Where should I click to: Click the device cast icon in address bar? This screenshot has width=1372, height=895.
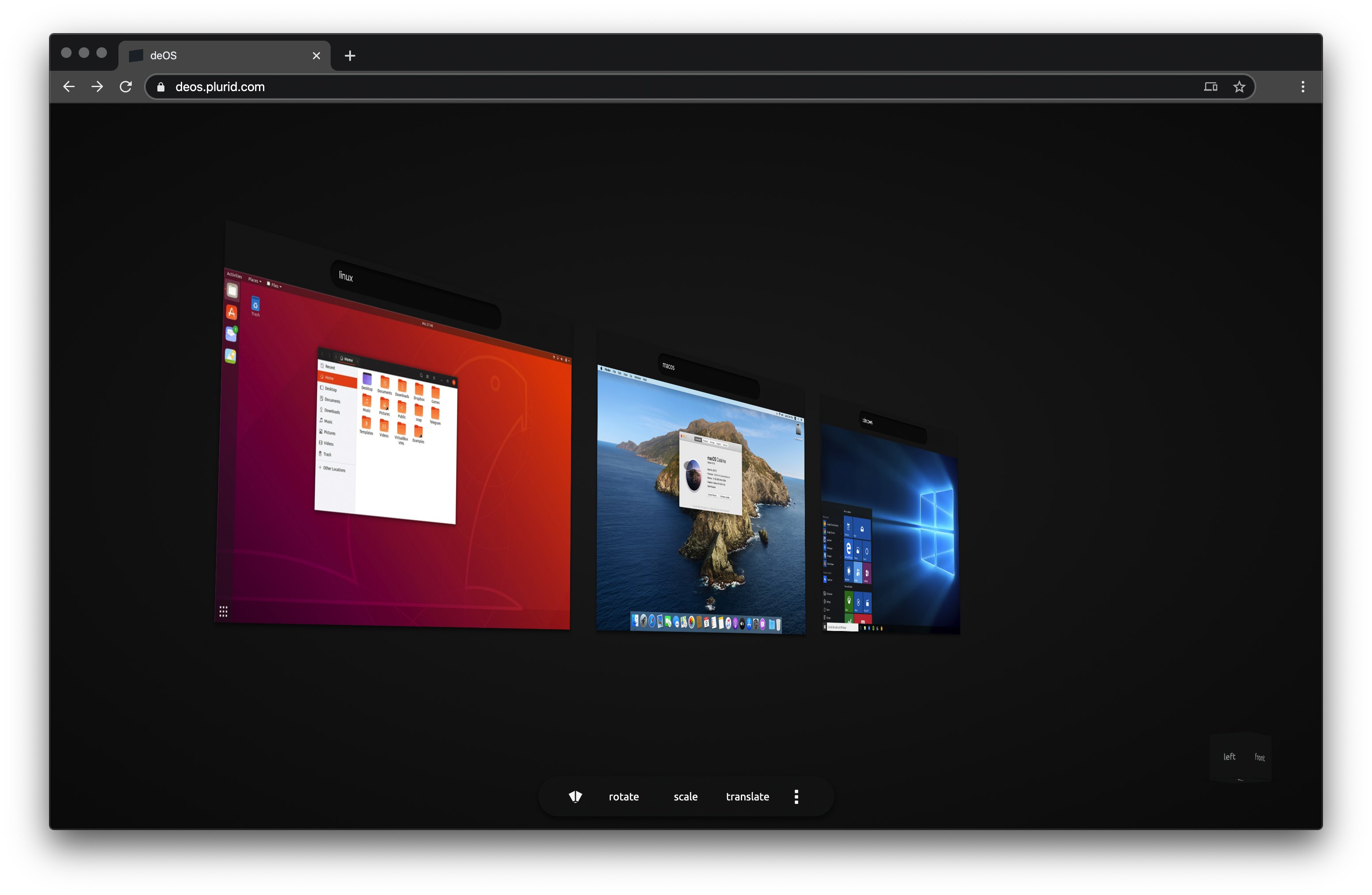[x=1211, y=87]
